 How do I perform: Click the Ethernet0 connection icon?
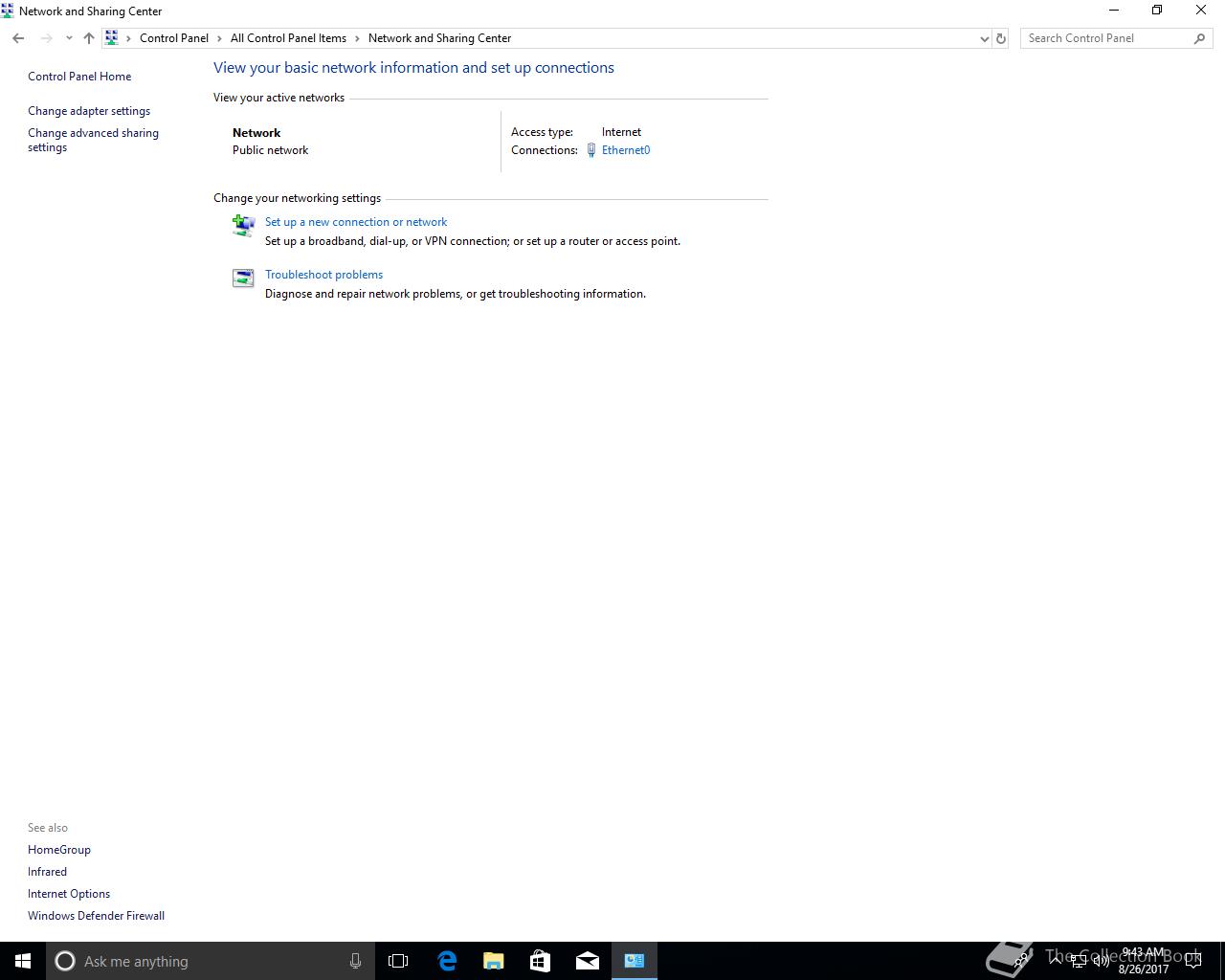[591, 150]
